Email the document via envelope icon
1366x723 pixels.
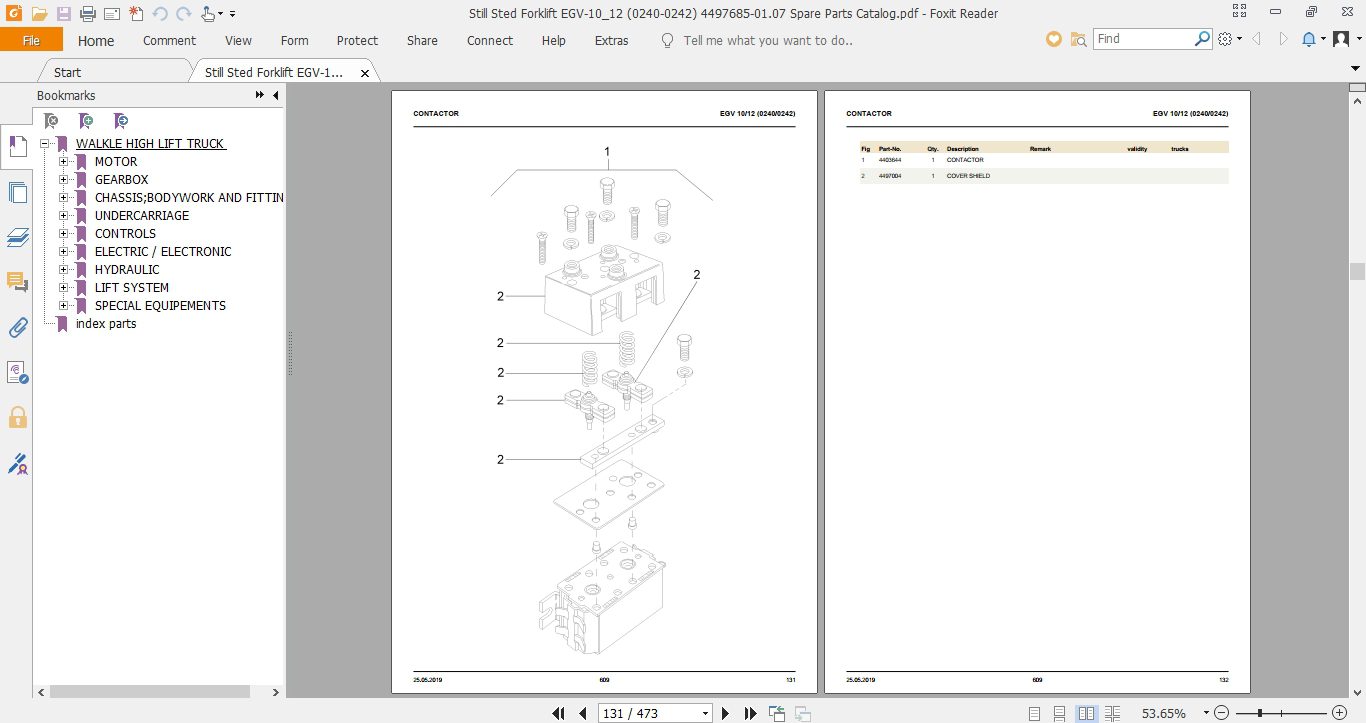[x=111, y=14]
